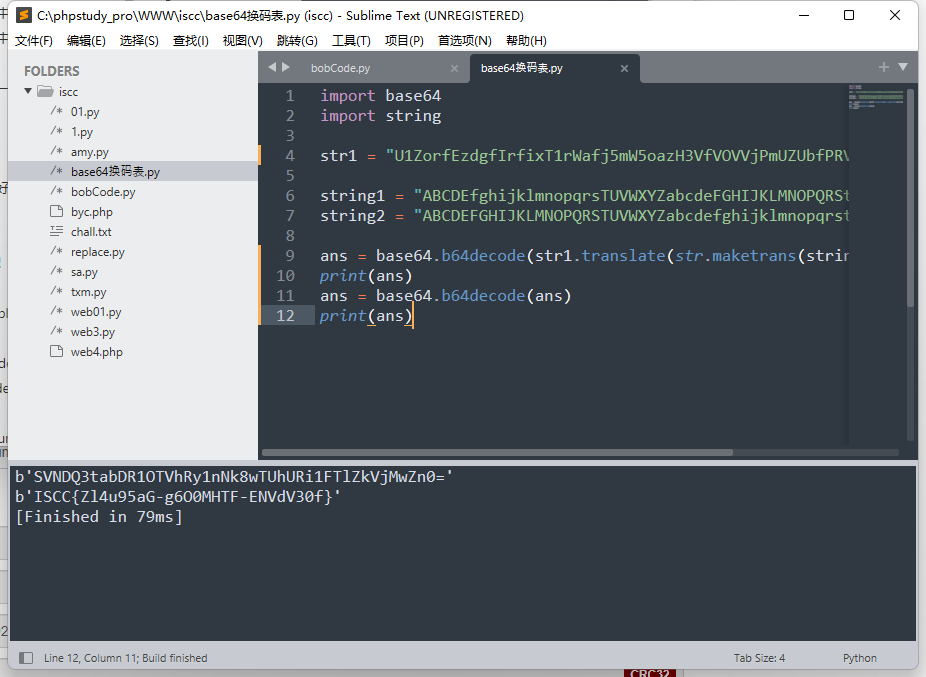
Task: Click line number 9 in the gutter
Action: 289,256
